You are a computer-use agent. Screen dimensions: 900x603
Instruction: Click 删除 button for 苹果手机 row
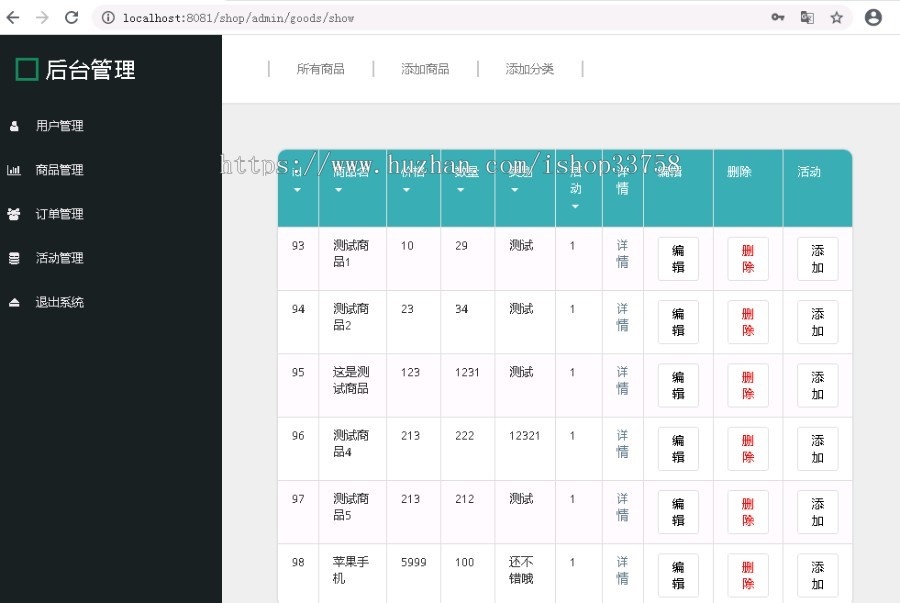(747, 574)
